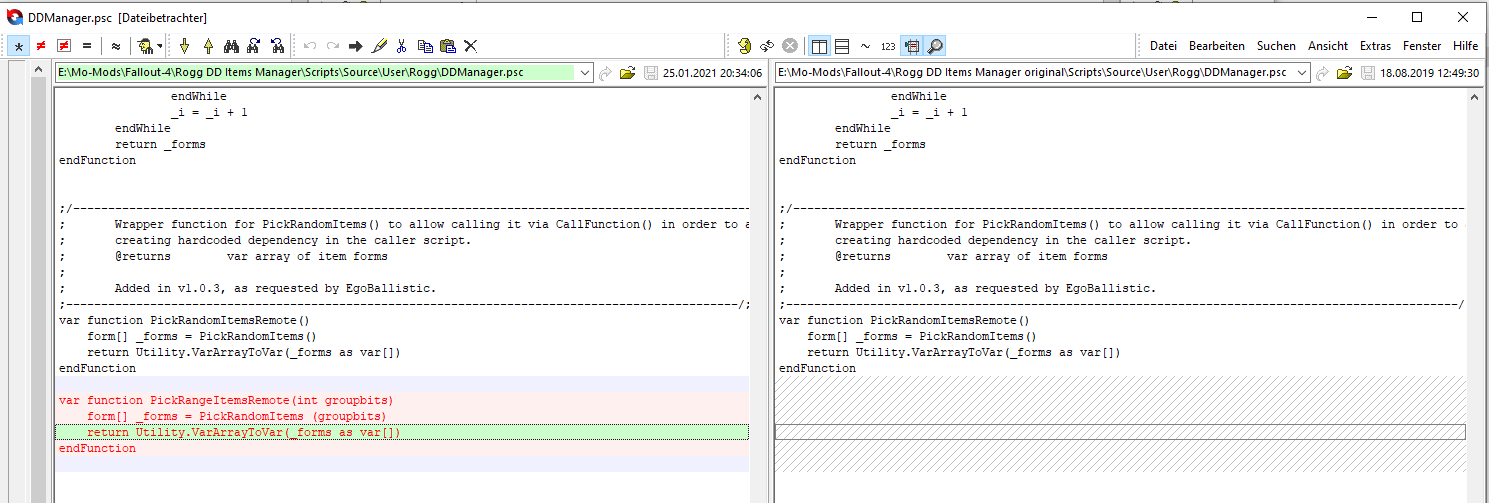Open the Ansicht menu
This screenshot has height=503, width=1489.
click(x=1328, y=46)
